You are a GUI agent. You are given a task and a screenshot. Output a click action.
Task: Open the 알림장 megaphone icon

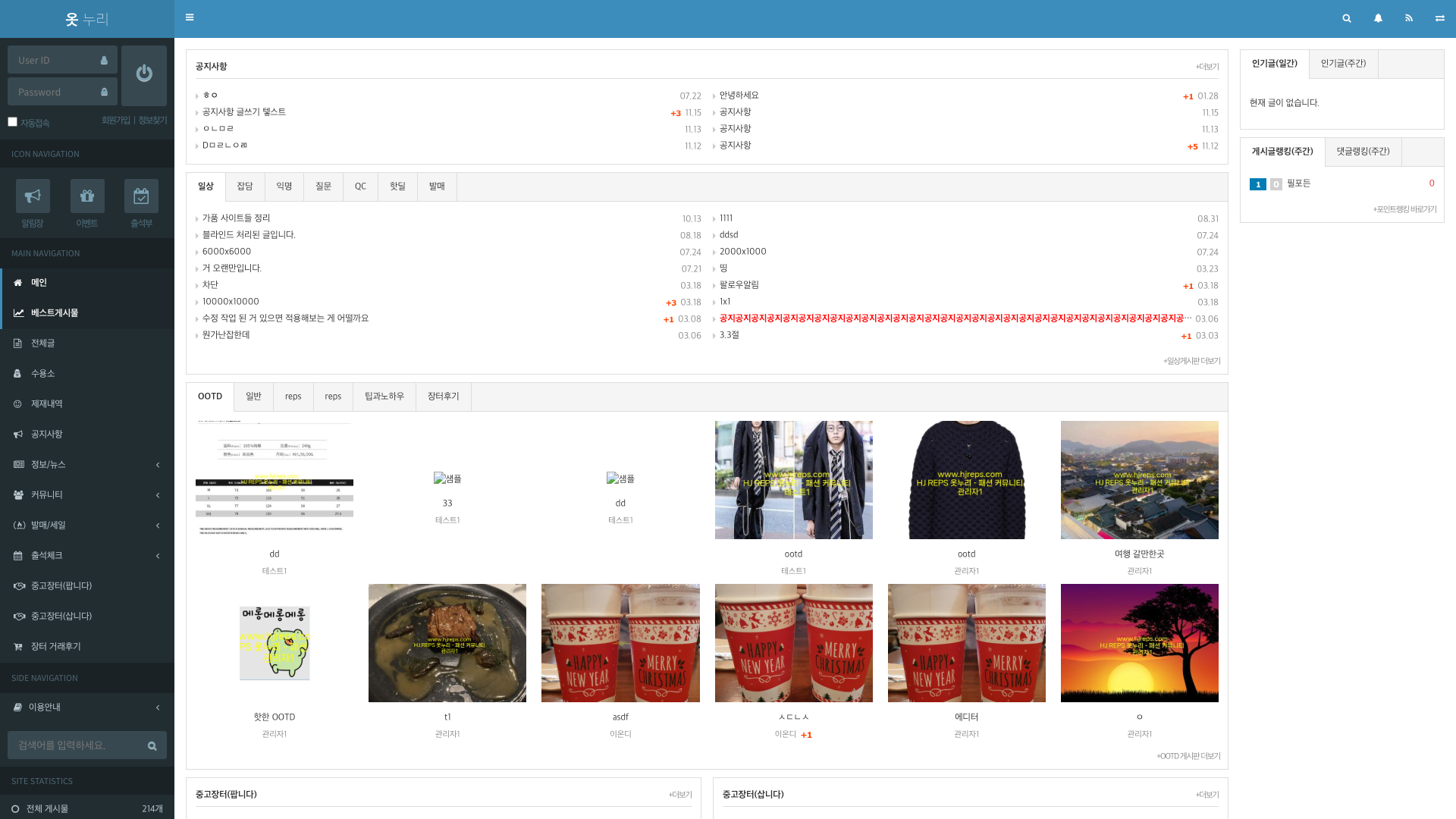coord(33,196)
